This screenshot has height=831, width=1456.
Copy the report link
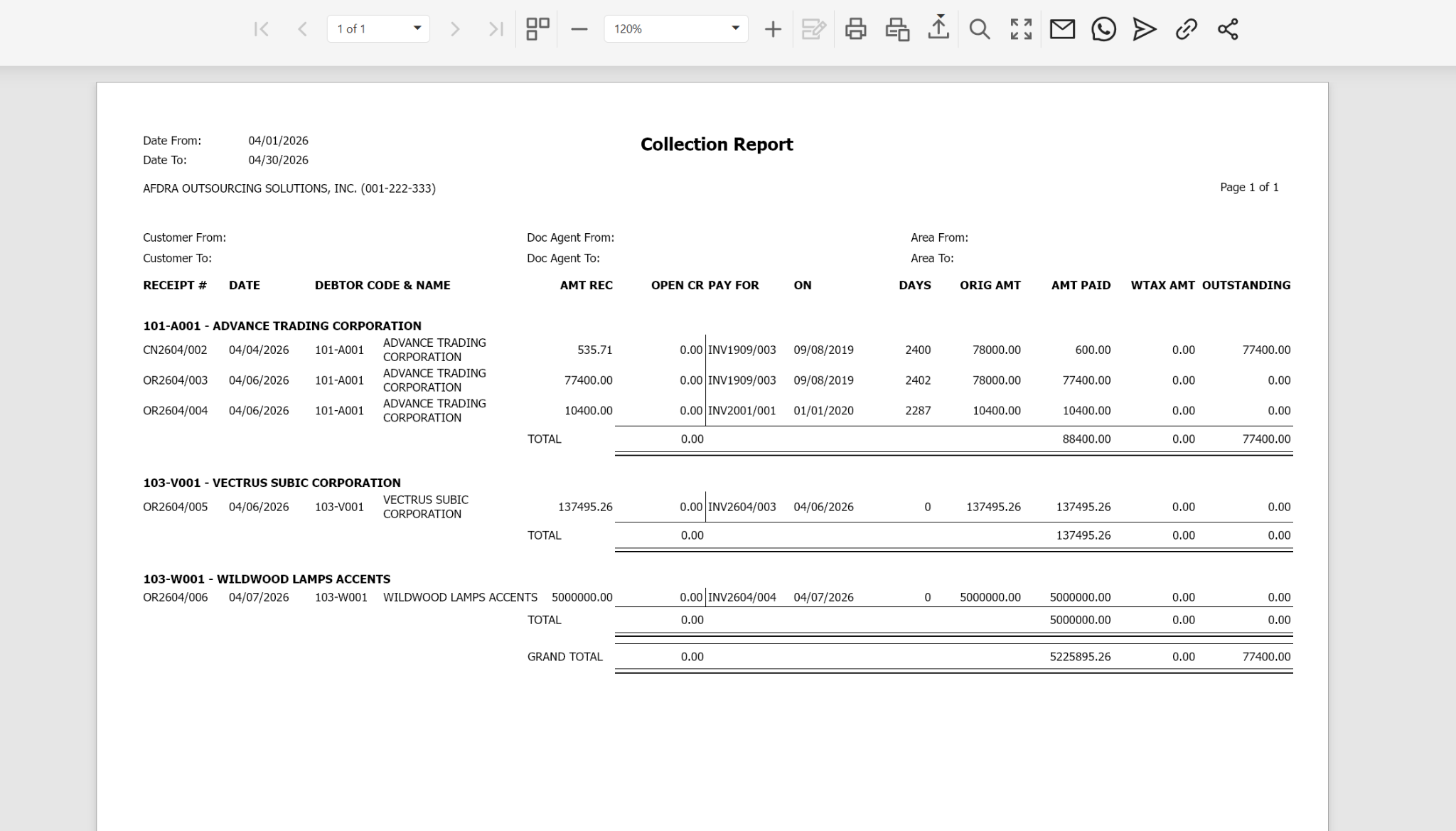[1186, 29]
